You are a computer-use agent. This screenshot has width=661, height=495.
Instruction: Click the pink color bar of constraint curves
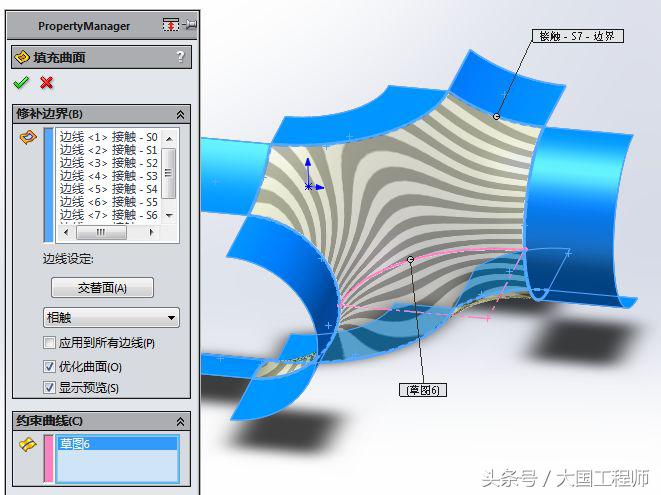[49, 459]
